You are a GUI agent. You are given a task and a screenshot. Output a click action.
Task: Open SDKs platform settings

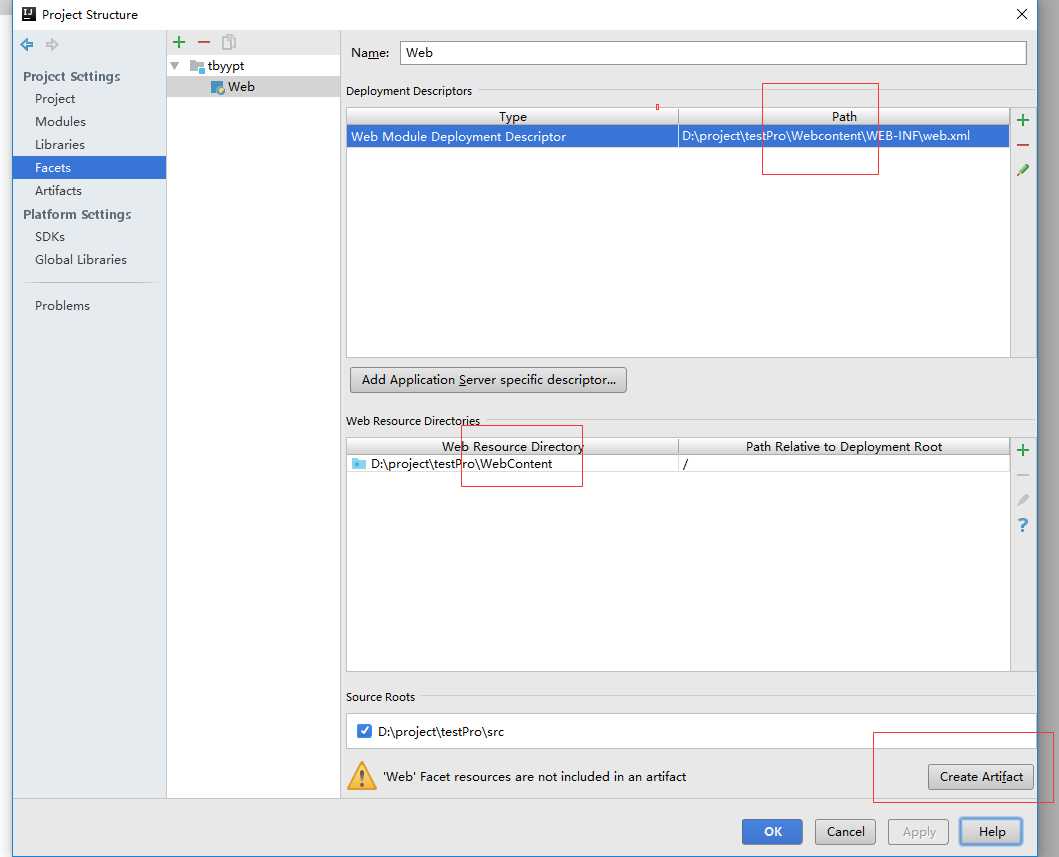(x=50, y=236)
